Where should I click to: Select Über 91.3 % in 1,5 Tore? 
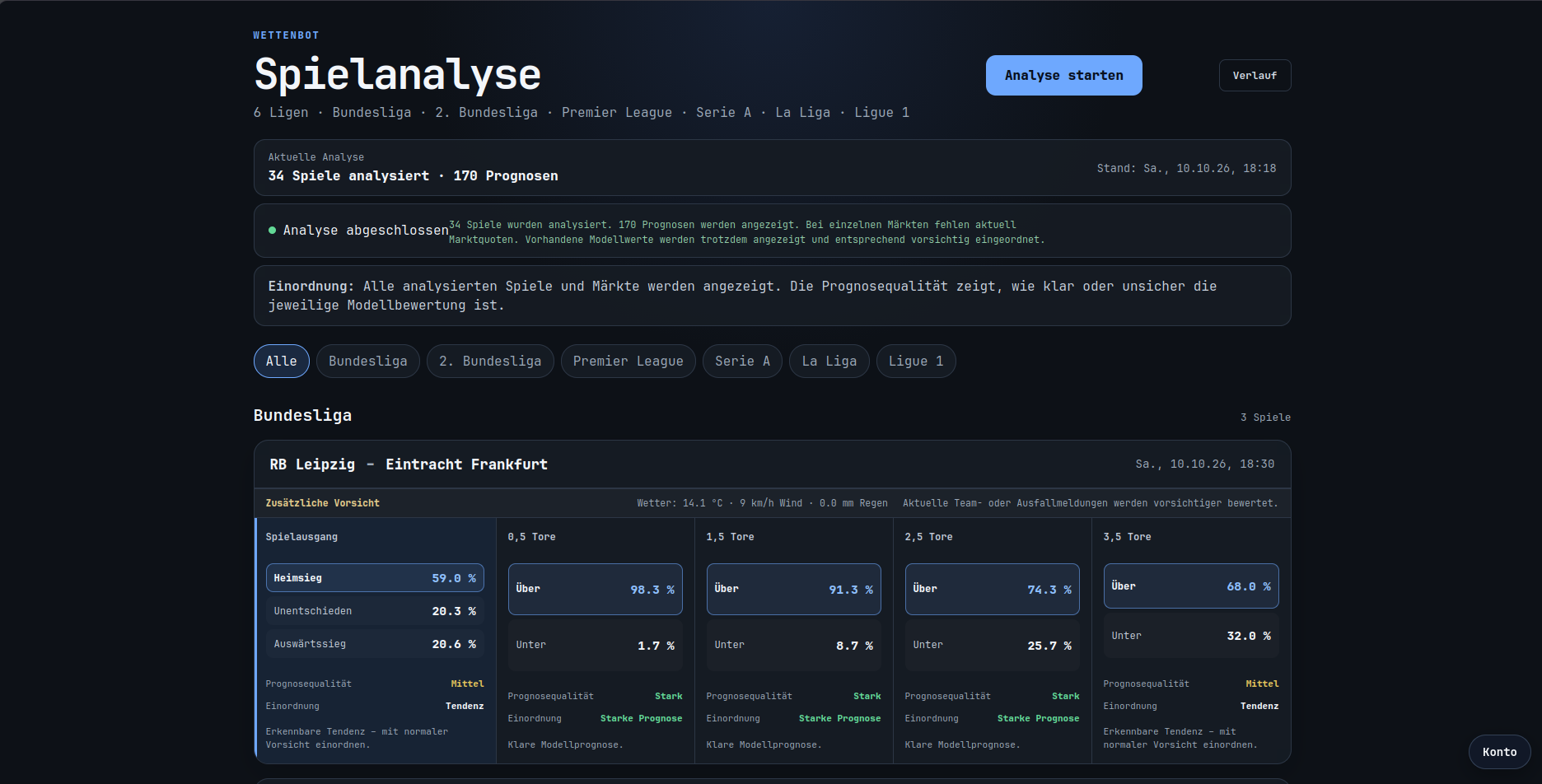[x=793, y=589]
